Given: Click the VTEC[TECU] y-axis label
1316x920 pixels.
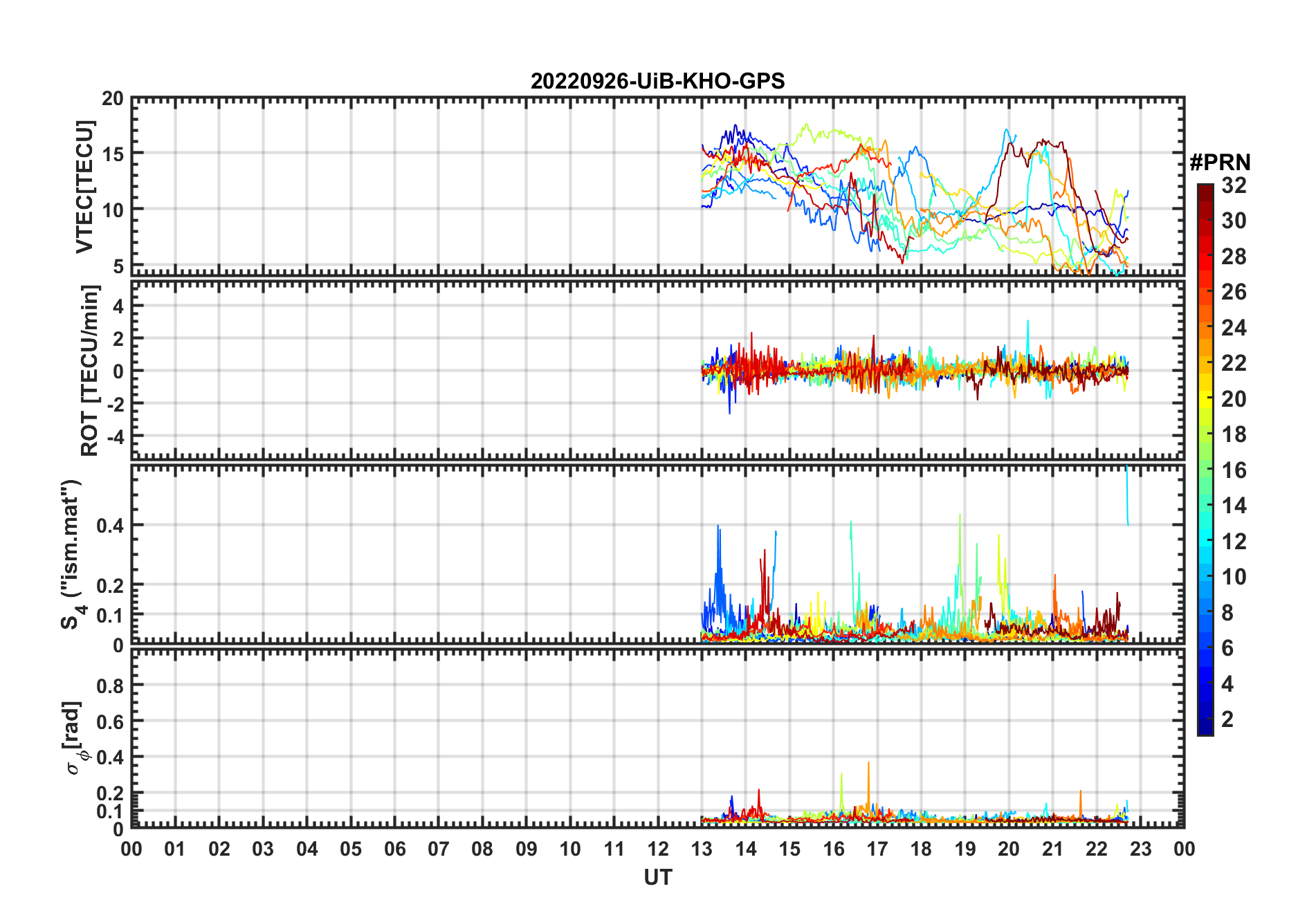Looking at the screenshot, I should [x=85, y=187].
